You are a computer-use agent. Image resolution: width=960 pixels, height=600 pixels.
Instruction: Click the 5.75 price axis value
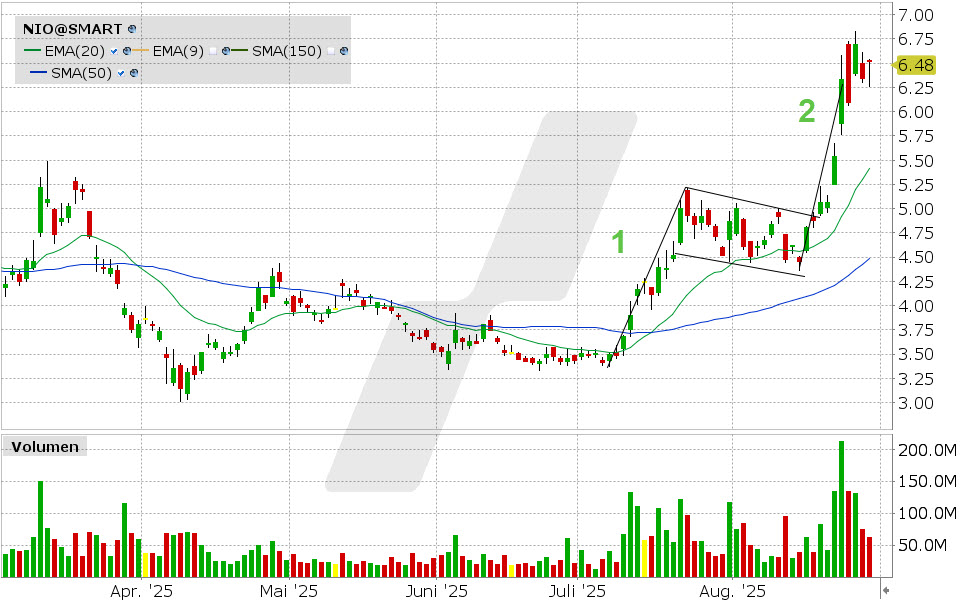[x=916, y=136]
